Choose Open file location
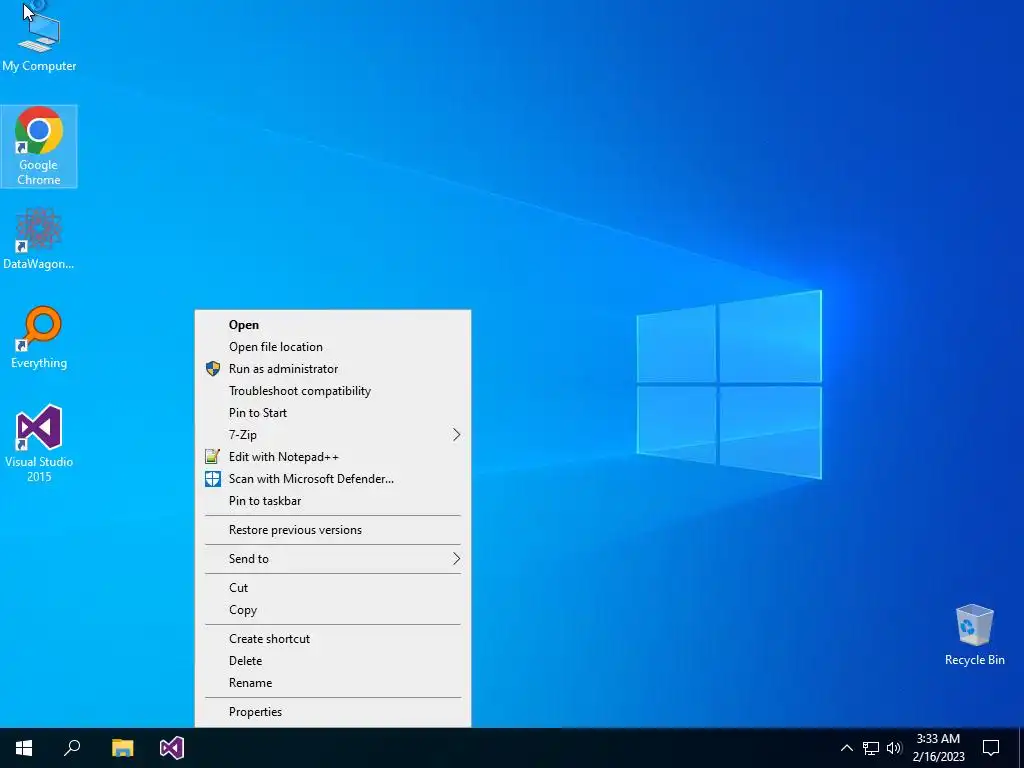The image size is (1024, 768). (x=333, y=347)
